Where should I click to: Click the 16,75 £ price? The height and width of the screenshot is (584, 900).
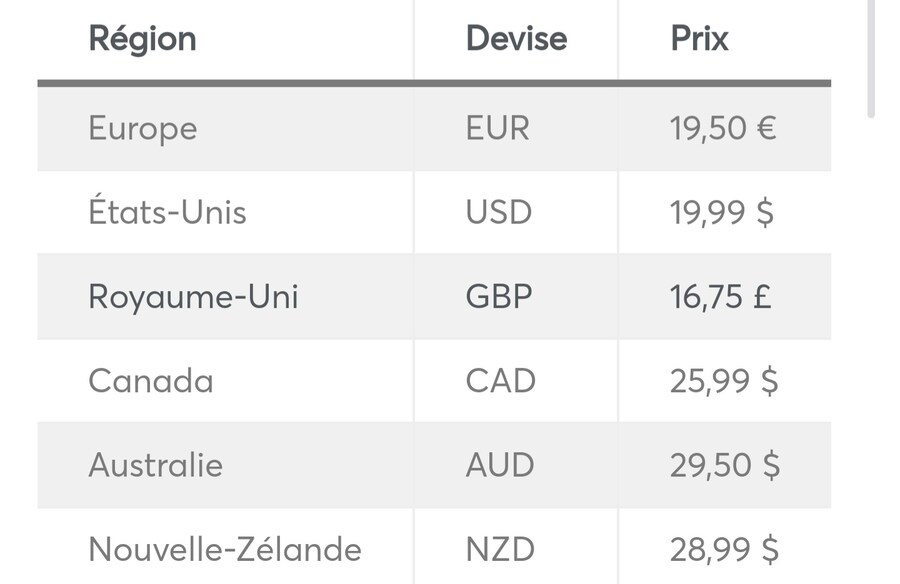tap(720, 297)
